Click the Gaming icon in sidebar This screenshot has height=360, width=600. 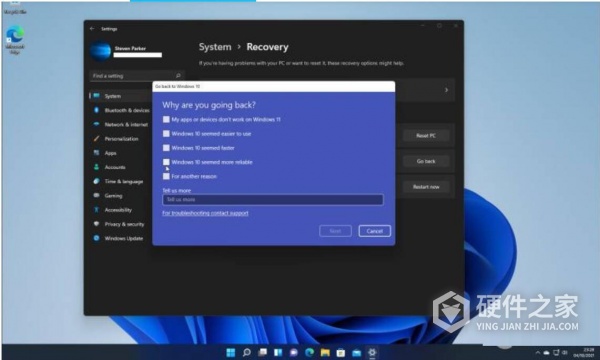tap(96, 195)
